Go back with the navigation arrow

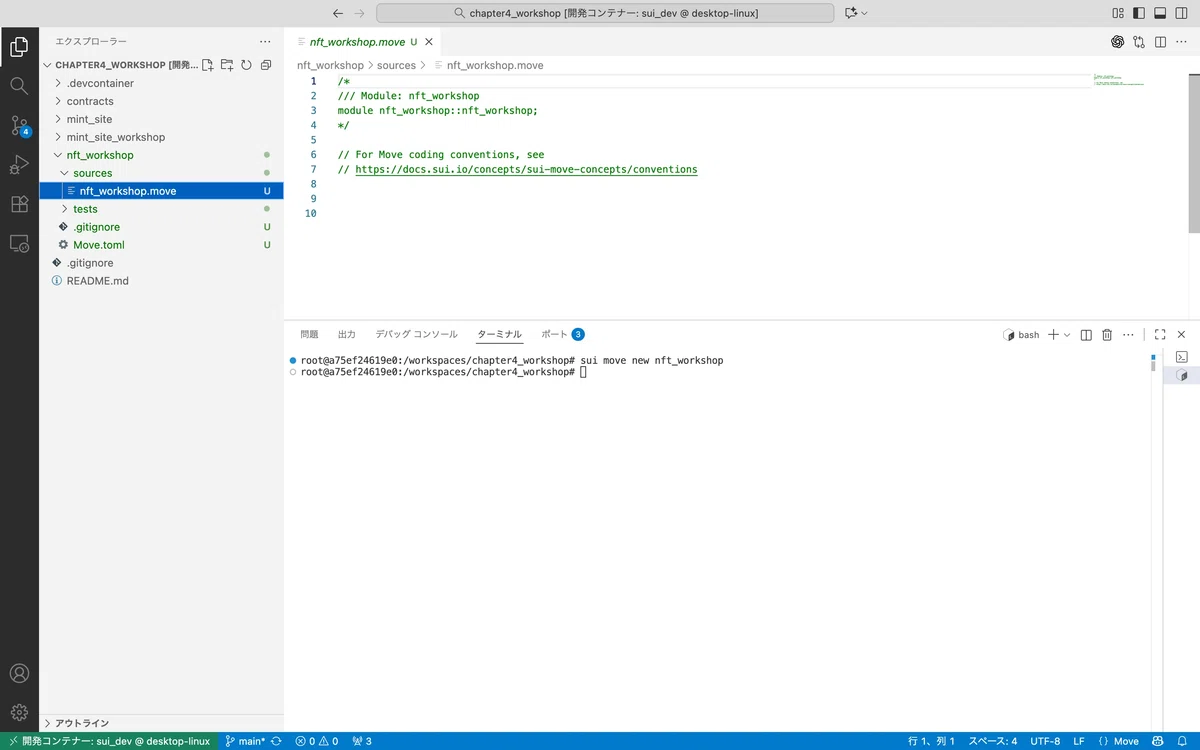coord(338,13)
